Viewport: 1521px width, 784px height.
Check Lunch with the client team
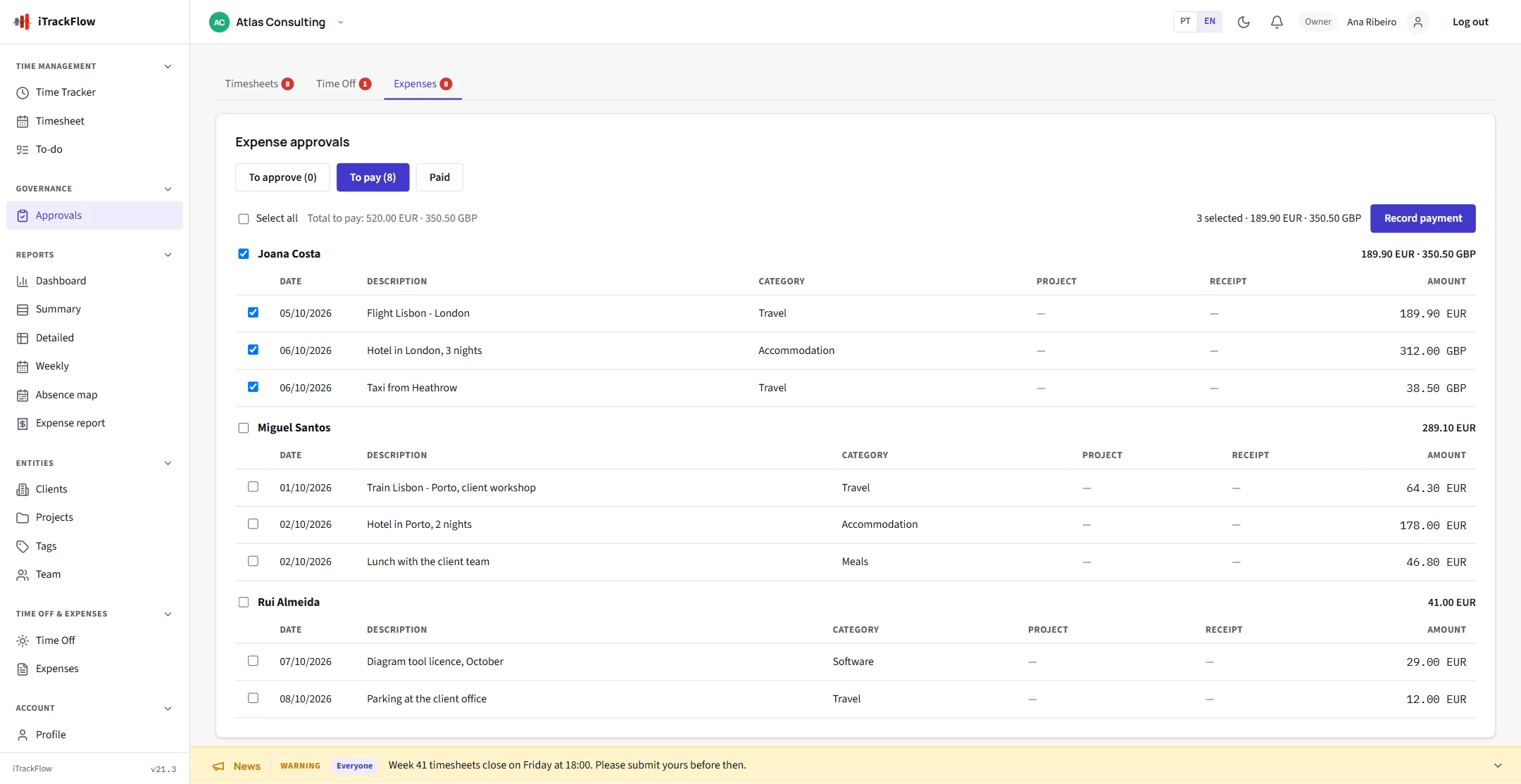point(253,562)
